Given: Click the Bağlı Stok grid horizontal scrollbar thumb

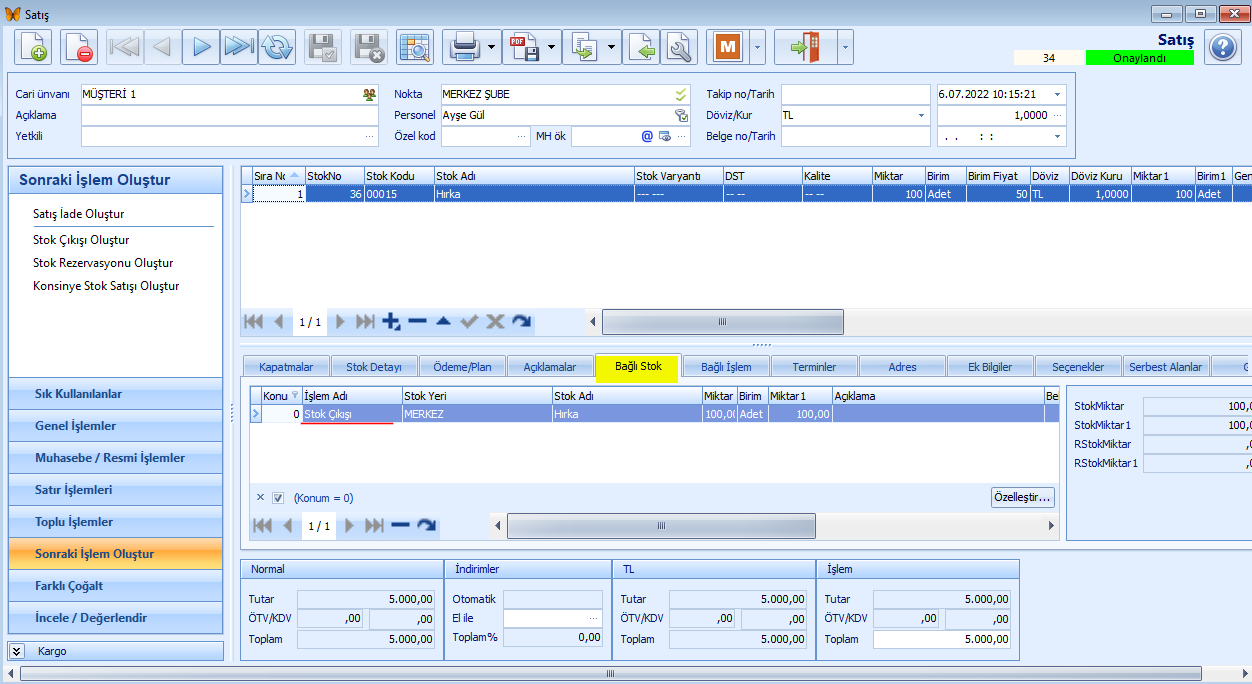Looking at the screenshot, I should [x=661, y=525].
